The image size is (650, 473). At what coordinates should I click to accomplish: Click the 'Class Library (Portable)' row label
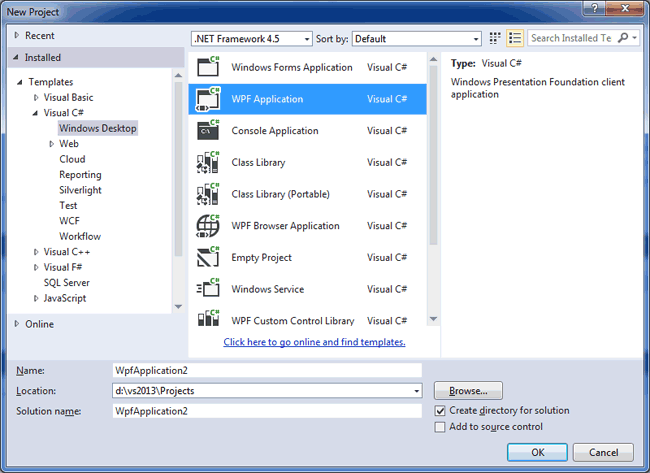point(280,194)
